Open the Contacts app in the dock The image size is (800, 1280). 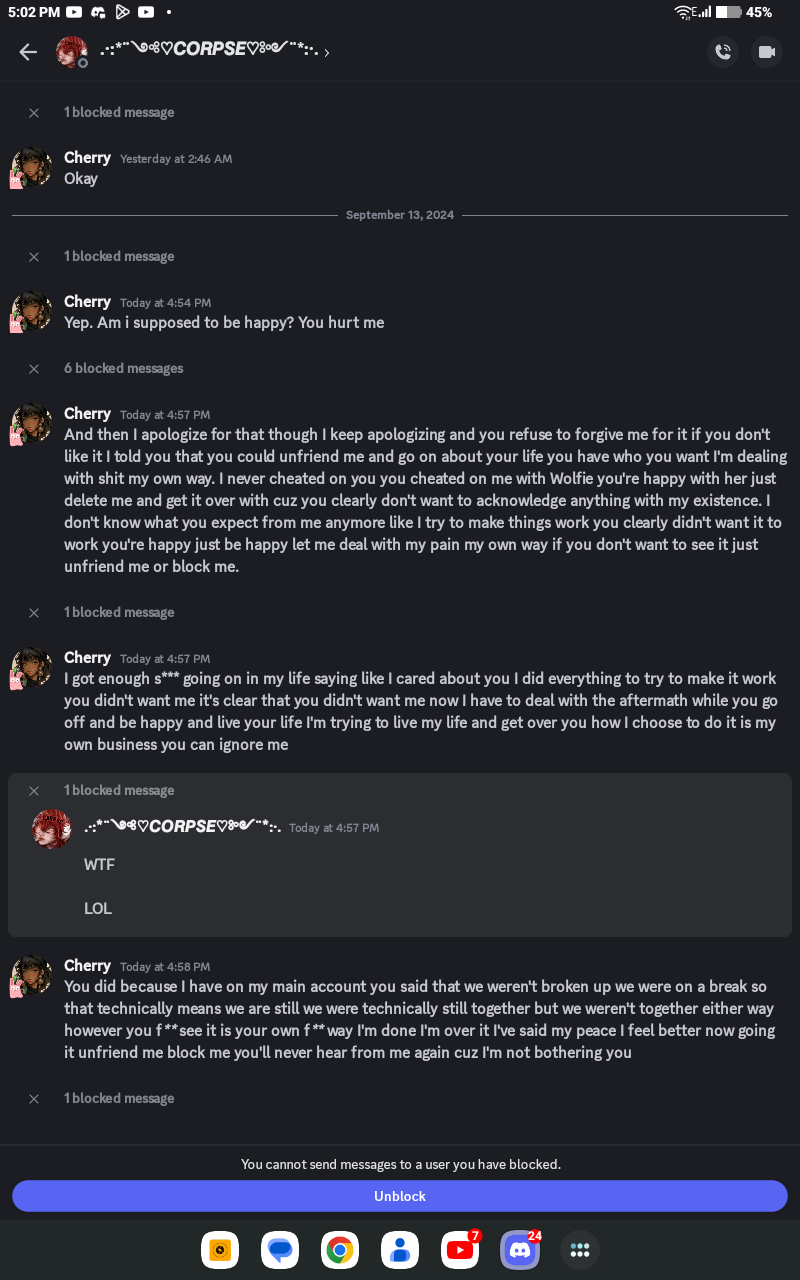[x=400, y=1249]
